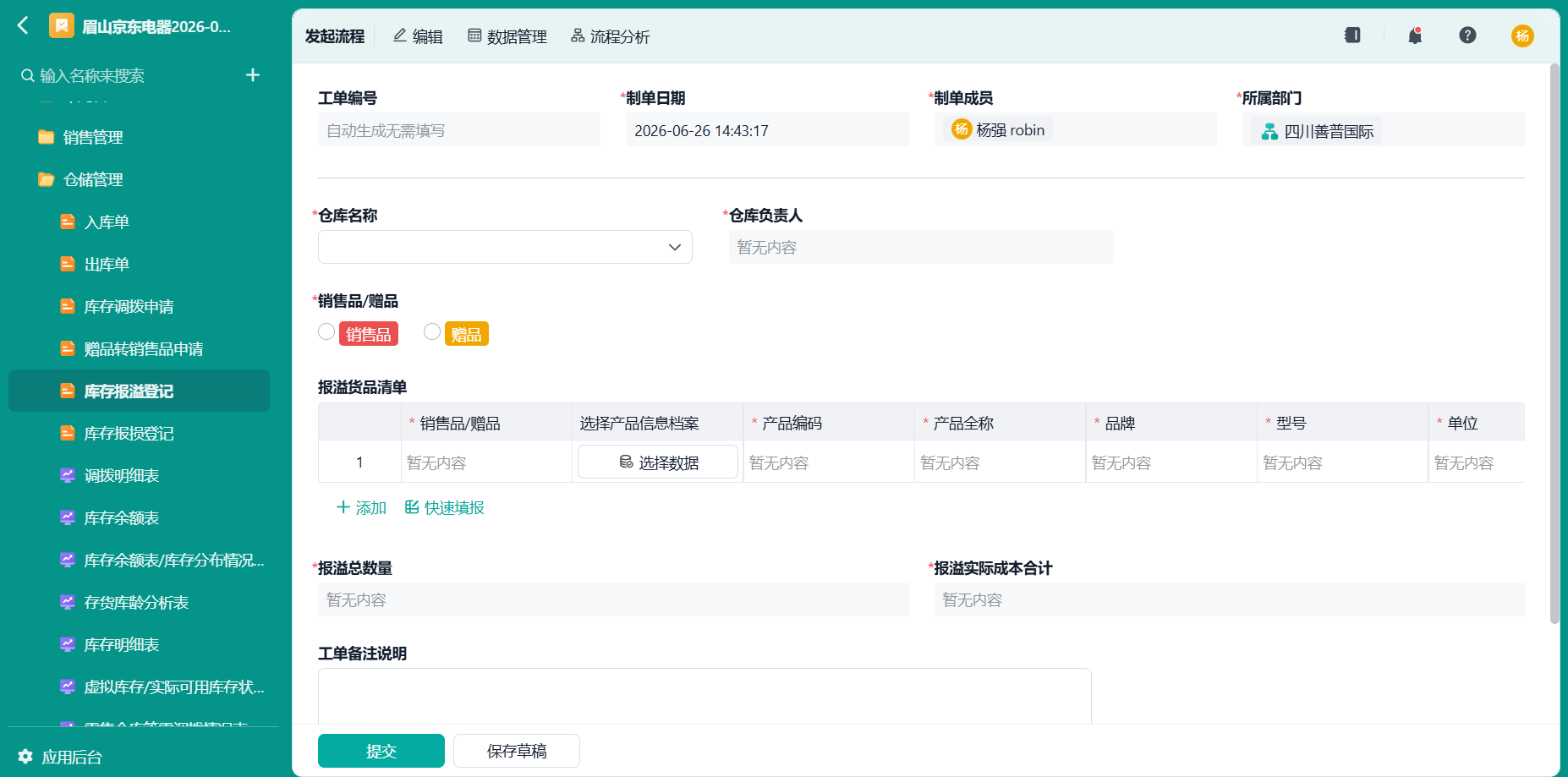Image resolution: width=1568 pixels, height=777 pixels.
Task: Switch to 流程分析 tab
Action: coord(610,36)
